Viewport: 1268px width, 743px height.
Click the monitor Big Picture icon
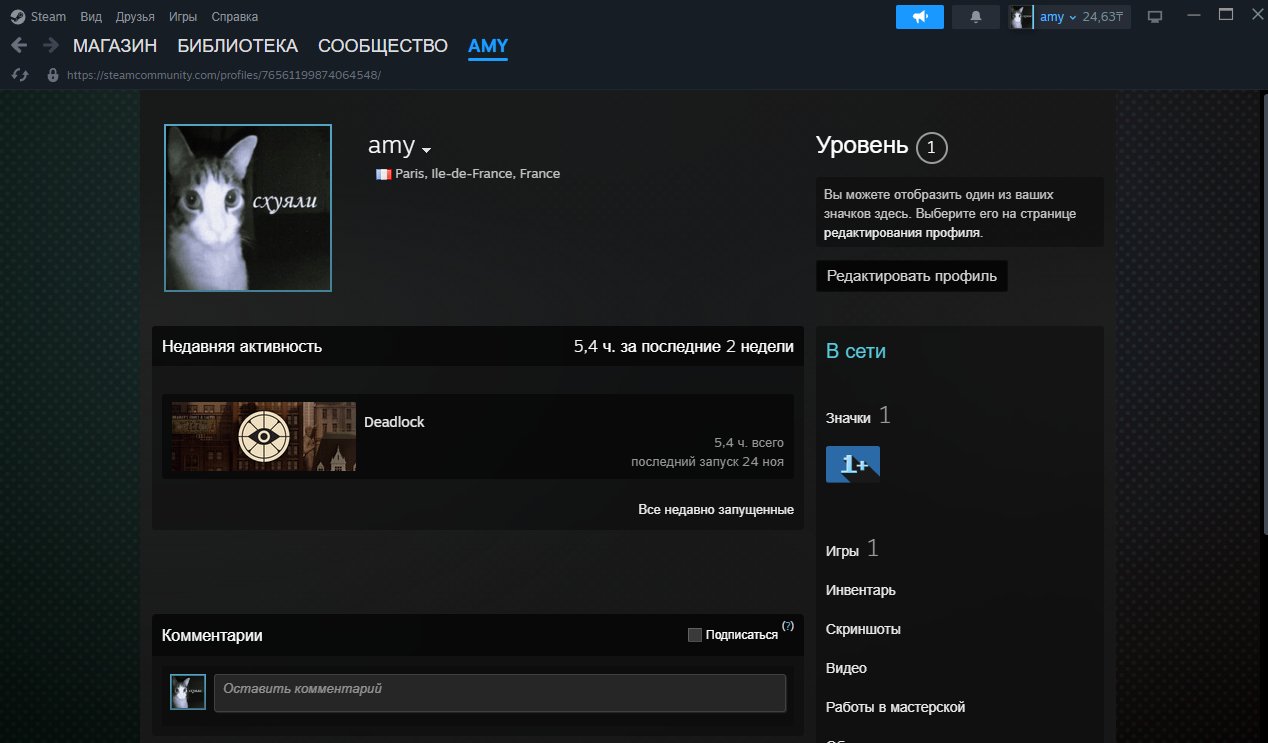click(1155, 17)
